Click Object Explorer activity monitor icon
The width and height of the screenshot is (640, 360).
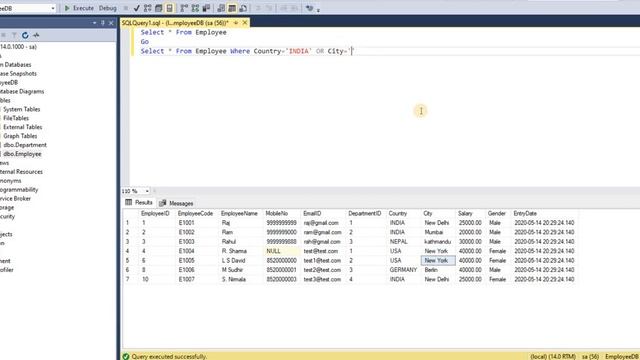point(36,36)
